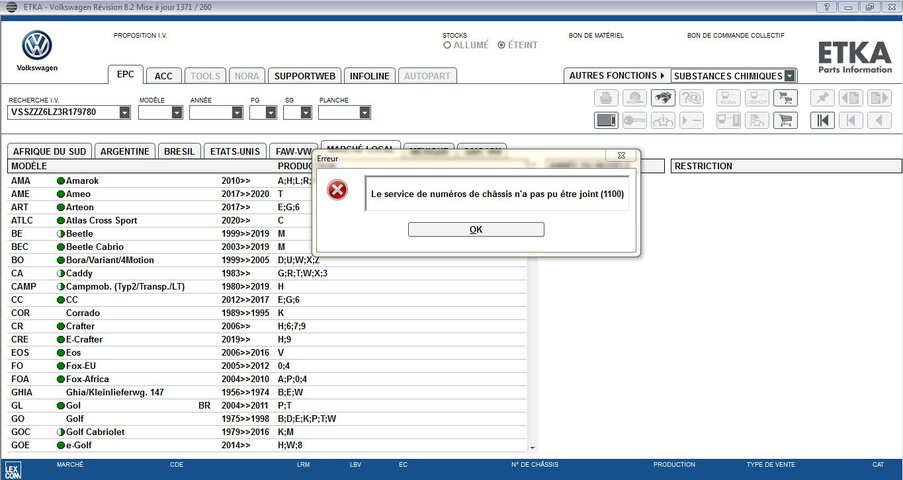
Task: Click the help question mark in title bar
Action: [x=826, y=7]
